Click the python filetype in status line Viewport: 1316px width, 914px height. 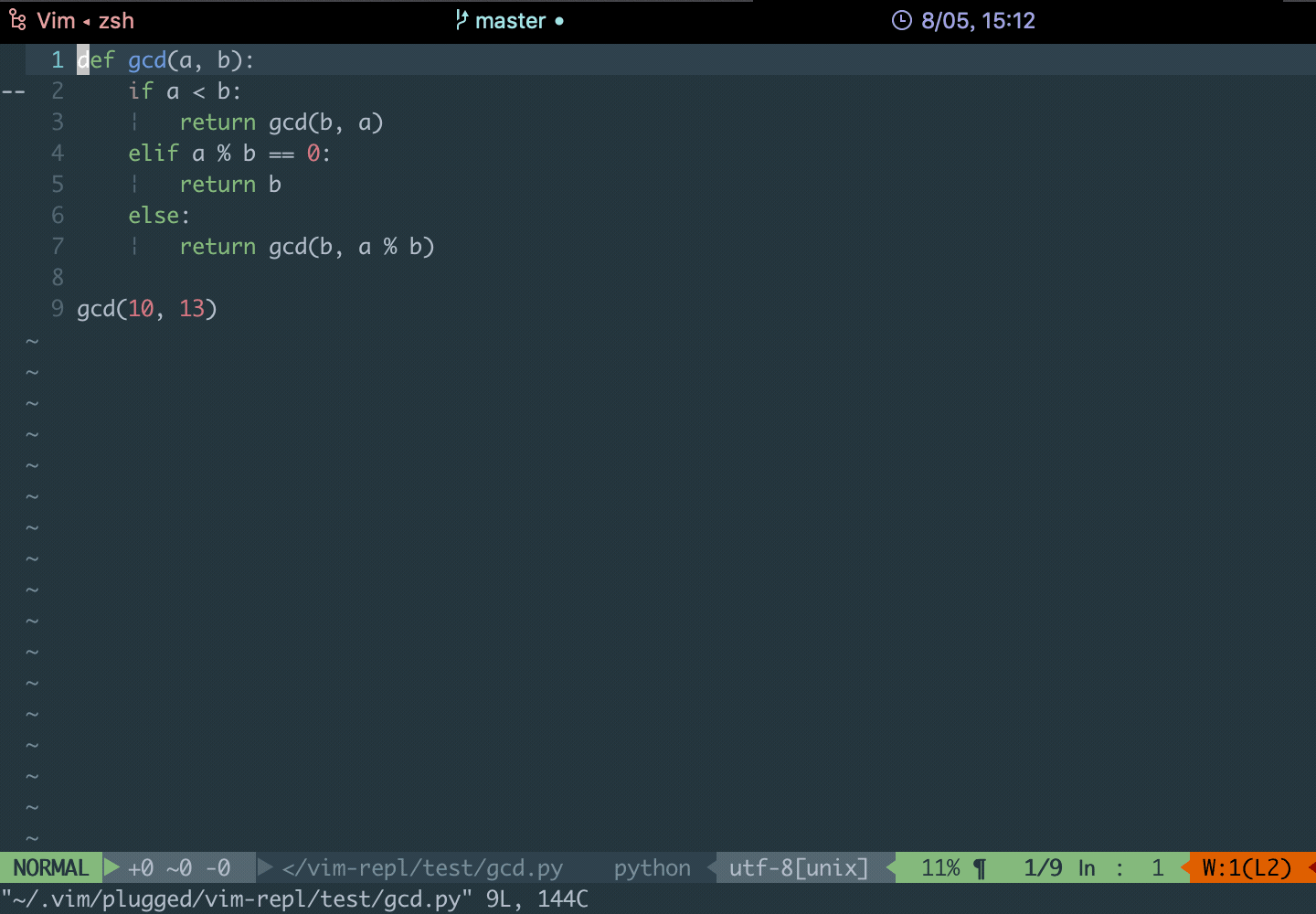click(x=652, y=867)
